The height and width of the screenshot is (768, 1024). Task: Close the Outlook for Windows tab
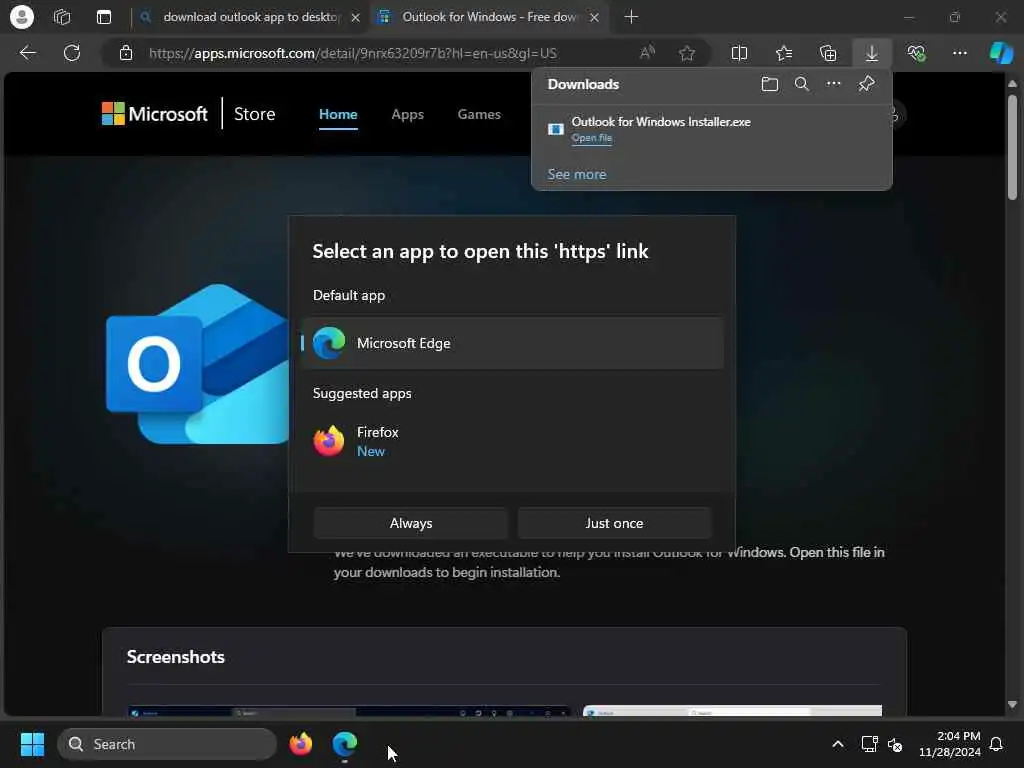[594, 18]
